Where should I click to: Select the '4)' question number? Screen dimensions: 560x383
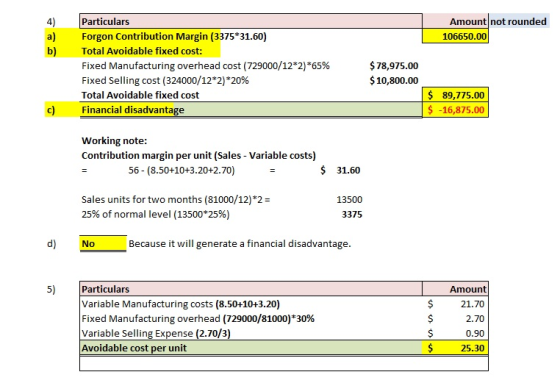tap(51, 22)
